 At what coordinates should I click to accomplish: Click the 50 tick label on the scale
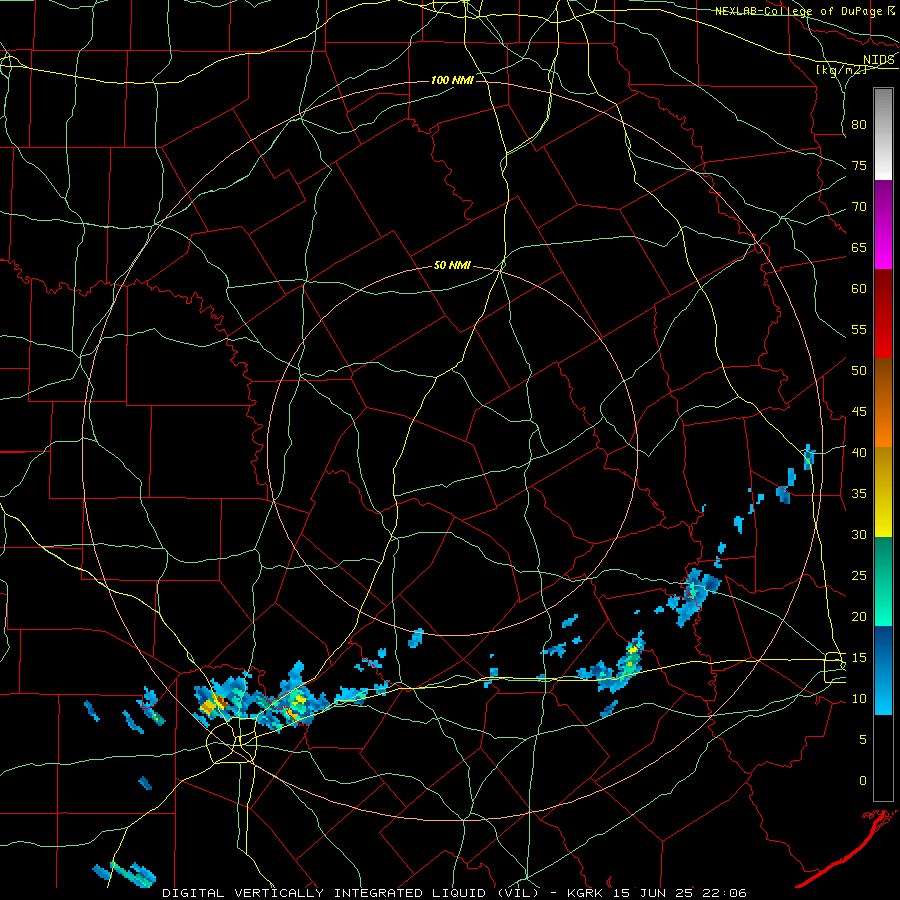tap(859, 370)
